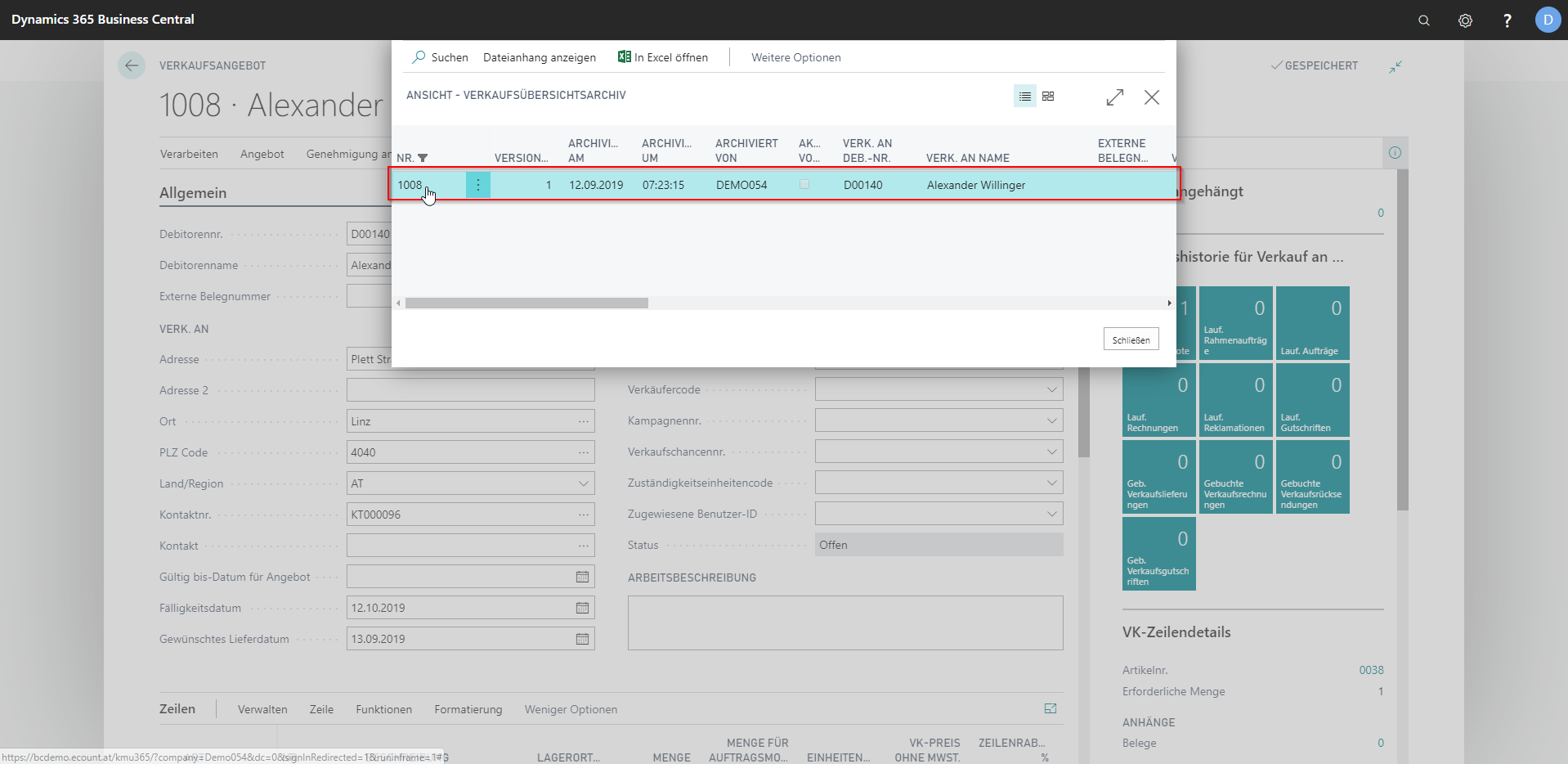The width and height of the screenshot is (1568, 764).
Task: Click the filter icon on the NR. column
Action: point(423,158)
